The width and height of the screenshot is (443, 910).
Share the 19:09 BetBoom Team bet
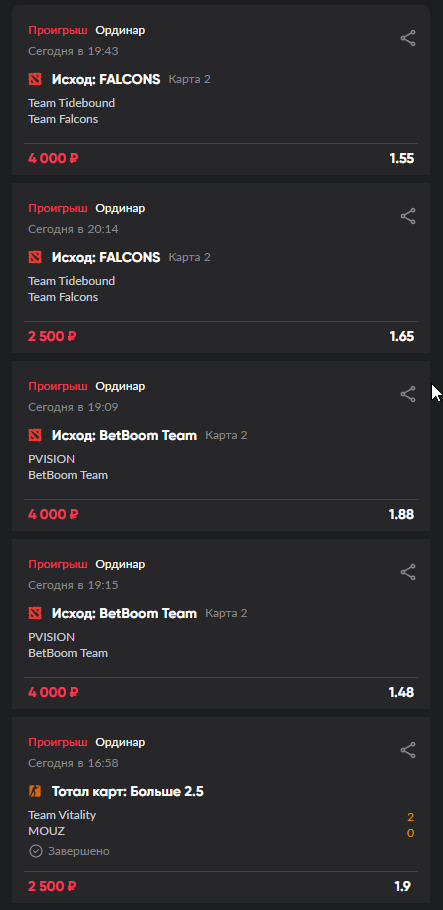[408, 395]
